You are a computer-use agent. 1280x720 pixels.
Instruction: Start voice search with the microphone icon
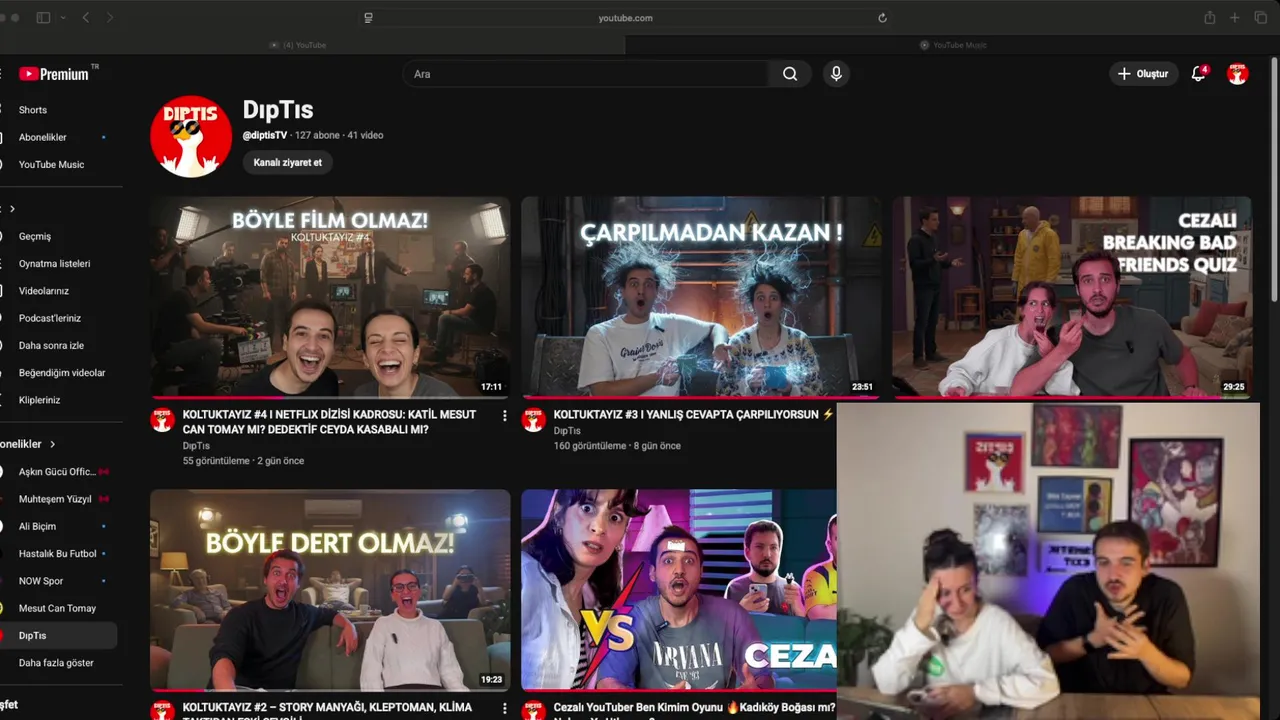click(836, 74)
